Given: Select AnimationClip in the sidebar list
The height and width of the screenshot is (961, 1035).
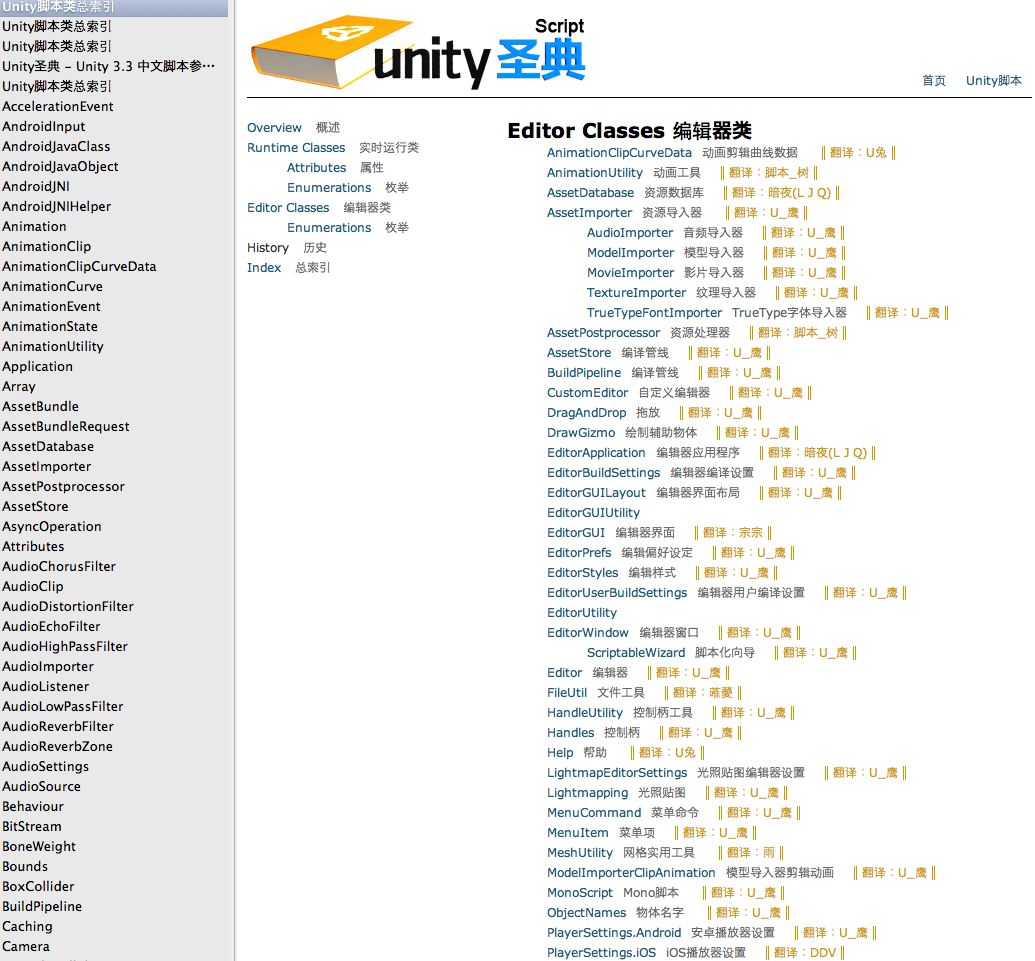Looking at the screenshot, I should [46, 246].
